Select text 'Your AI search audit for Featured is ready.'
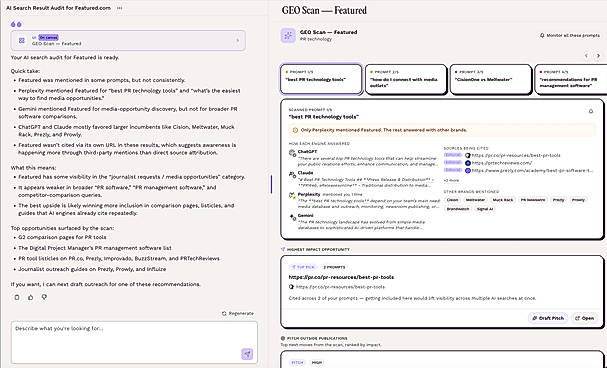The height and width of the screenshot is (368, 607). click(65, 57)
